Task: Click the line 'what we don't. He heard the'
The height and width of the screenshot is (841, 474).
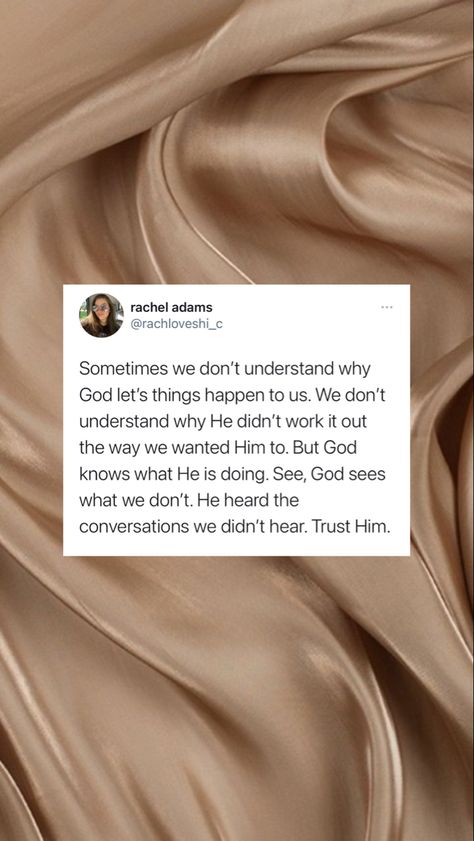Action: click(189, 500)
